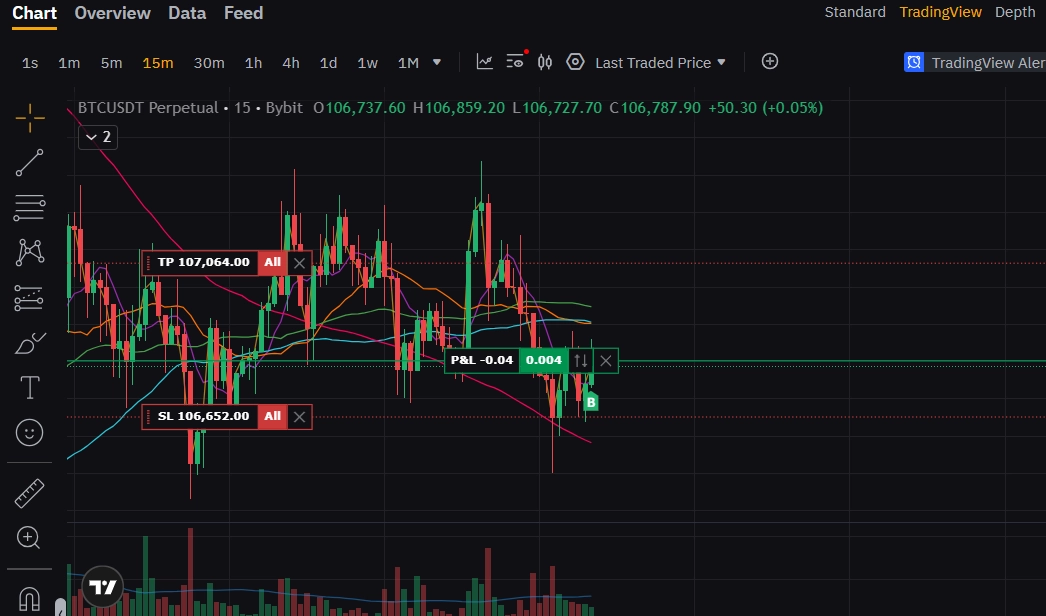Cancel the TP 107,064.00 order

[300, 263]
